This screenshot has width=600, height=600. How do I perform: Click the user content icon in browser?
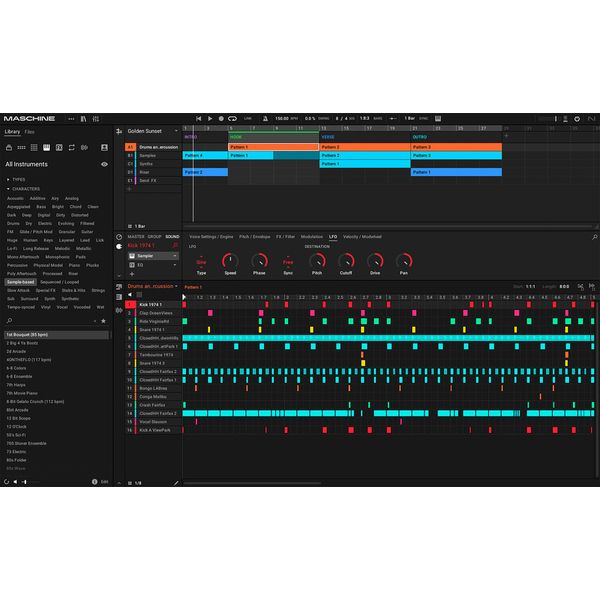click(x=104, y=148)
